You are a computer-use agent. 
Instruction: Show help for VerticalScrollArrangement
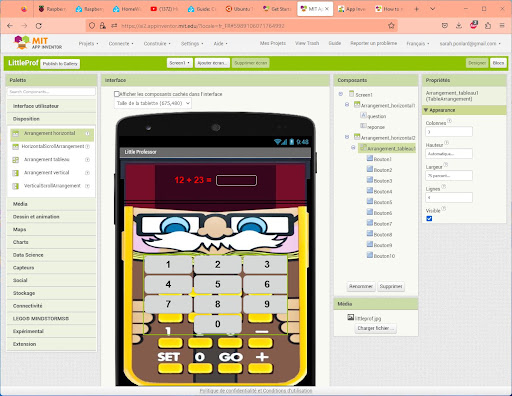click(87, 186)
